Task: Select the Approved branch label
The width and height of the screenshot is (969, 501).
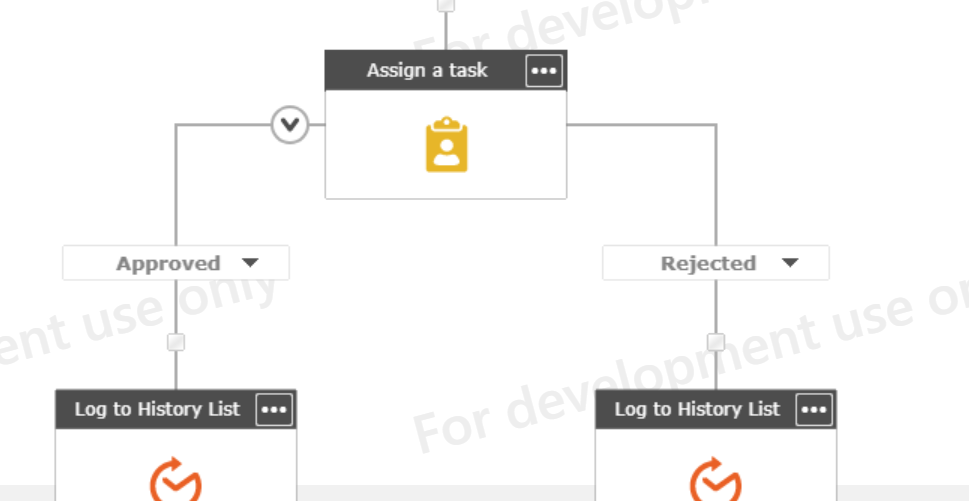Action: 168,264
